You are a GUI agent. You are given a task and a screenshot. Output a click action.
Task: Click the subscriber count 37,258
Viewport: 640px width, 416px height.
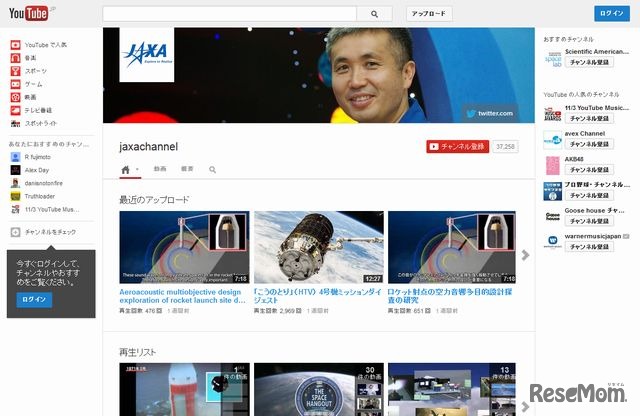click(505, 147)
